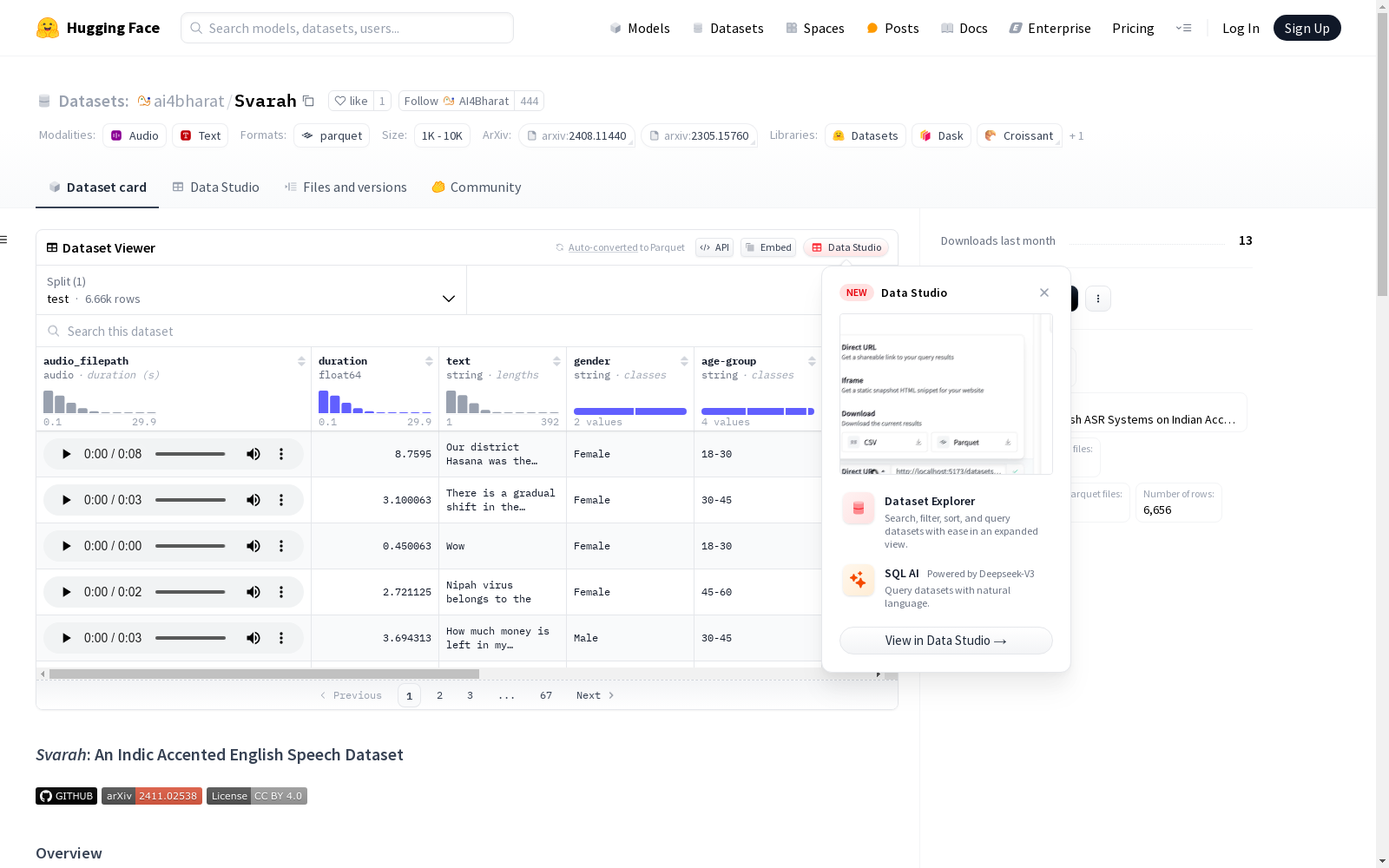Viewport: 1389px width, 868px height.
Task: Seek in the How much money row audio bar
Action: point(190,638)
